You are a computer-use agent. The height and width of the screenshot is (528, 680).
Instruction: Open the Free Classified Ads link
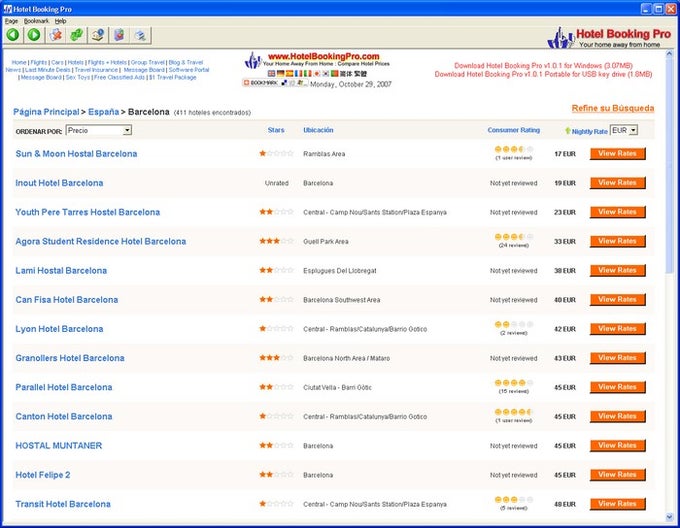tap(119, 77)
